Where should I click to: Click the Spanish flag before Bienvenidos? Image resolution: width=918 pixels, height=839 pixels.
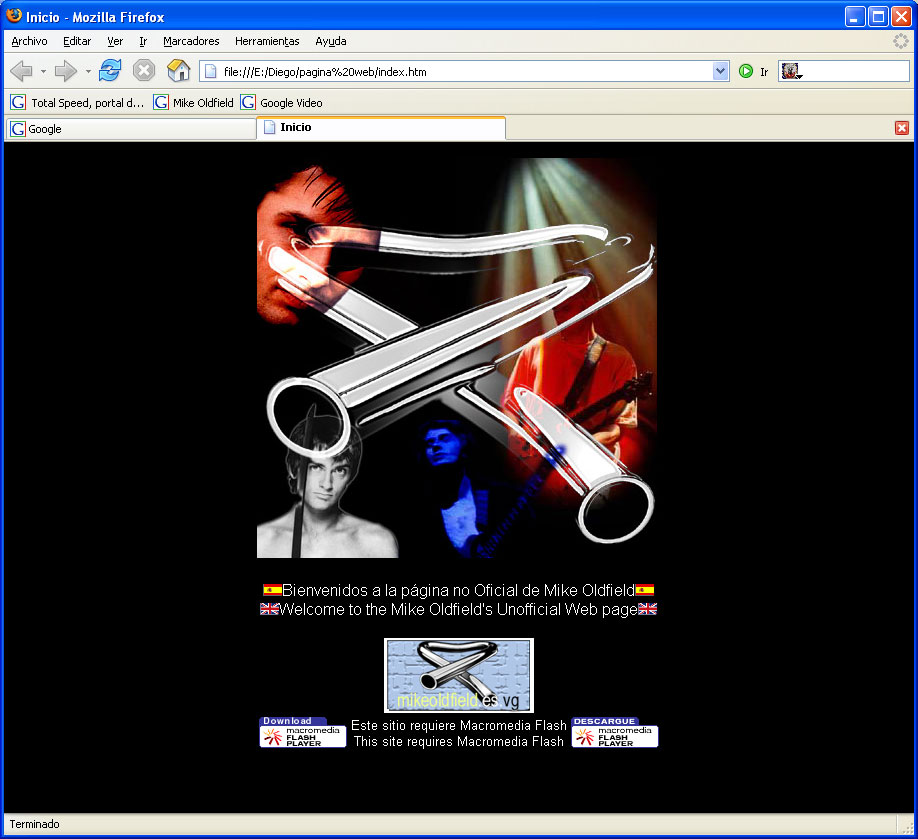click(272, 590)
